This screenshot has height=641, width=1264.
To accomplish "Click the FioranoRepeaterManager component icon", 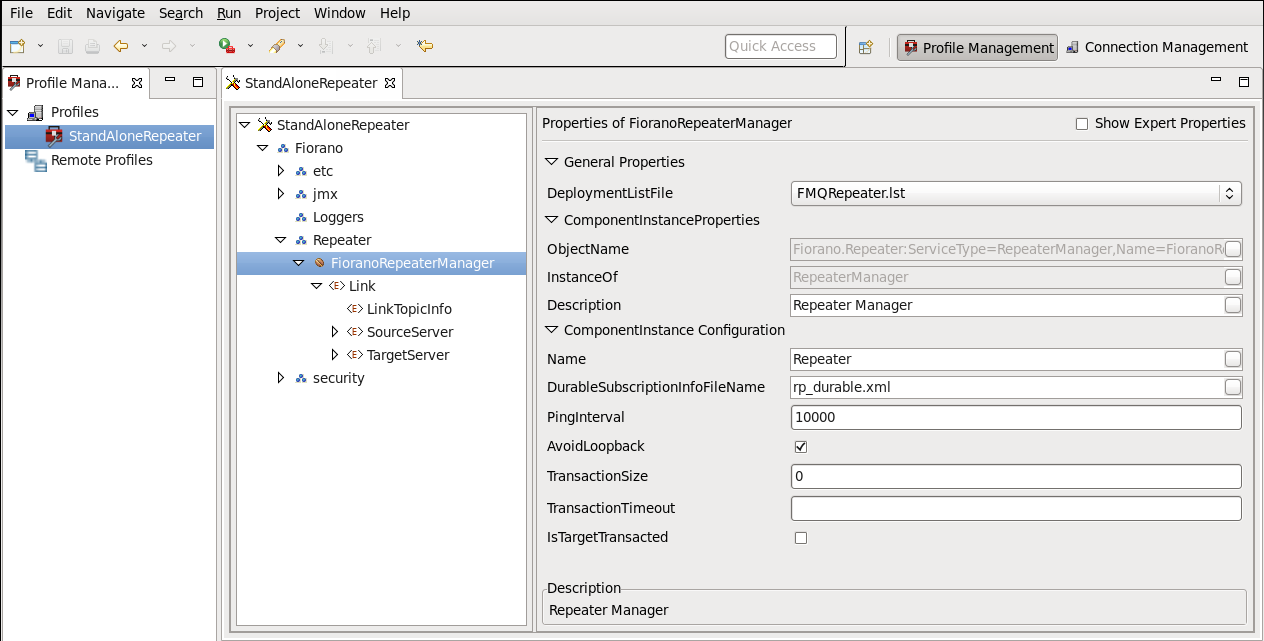I will [319, 263].
